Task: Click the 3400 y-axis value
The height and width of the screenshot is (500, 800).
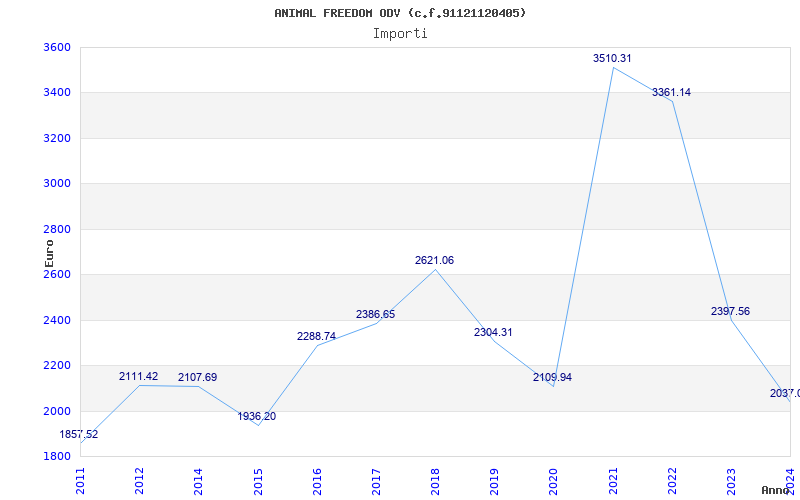Action: pyautogui.click(x=57, y=93)
